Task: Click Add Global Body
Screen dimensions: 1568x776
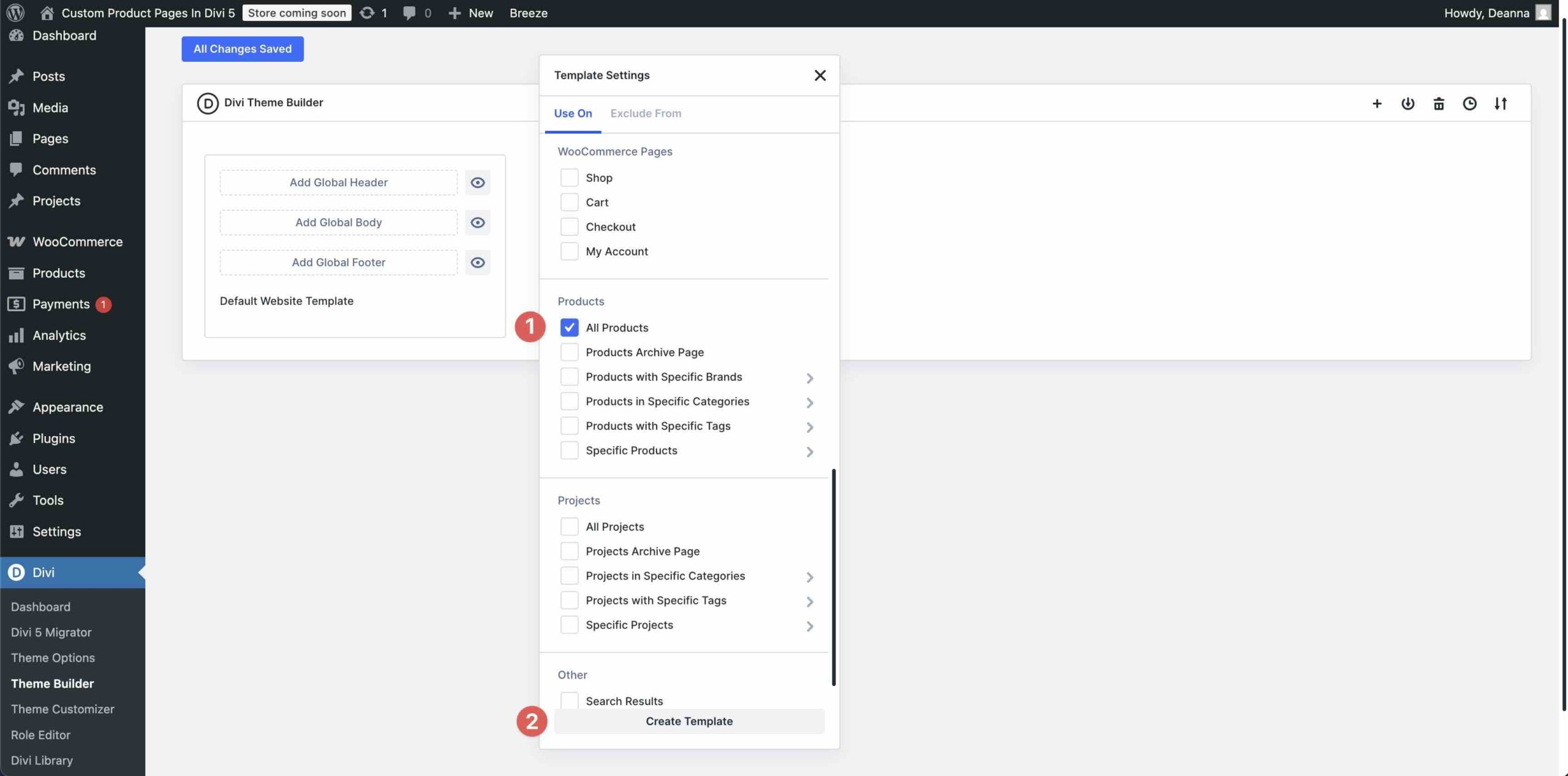Action: [x=337, y=222]
